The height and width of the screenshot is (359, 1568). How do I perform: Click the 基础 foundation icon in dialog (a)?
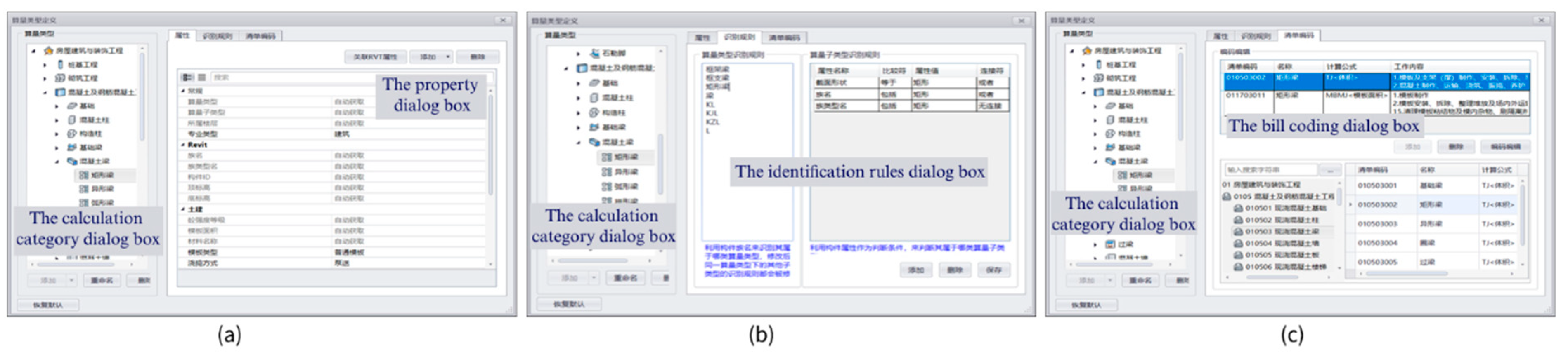pyautogui.click(x=72, y=106)
